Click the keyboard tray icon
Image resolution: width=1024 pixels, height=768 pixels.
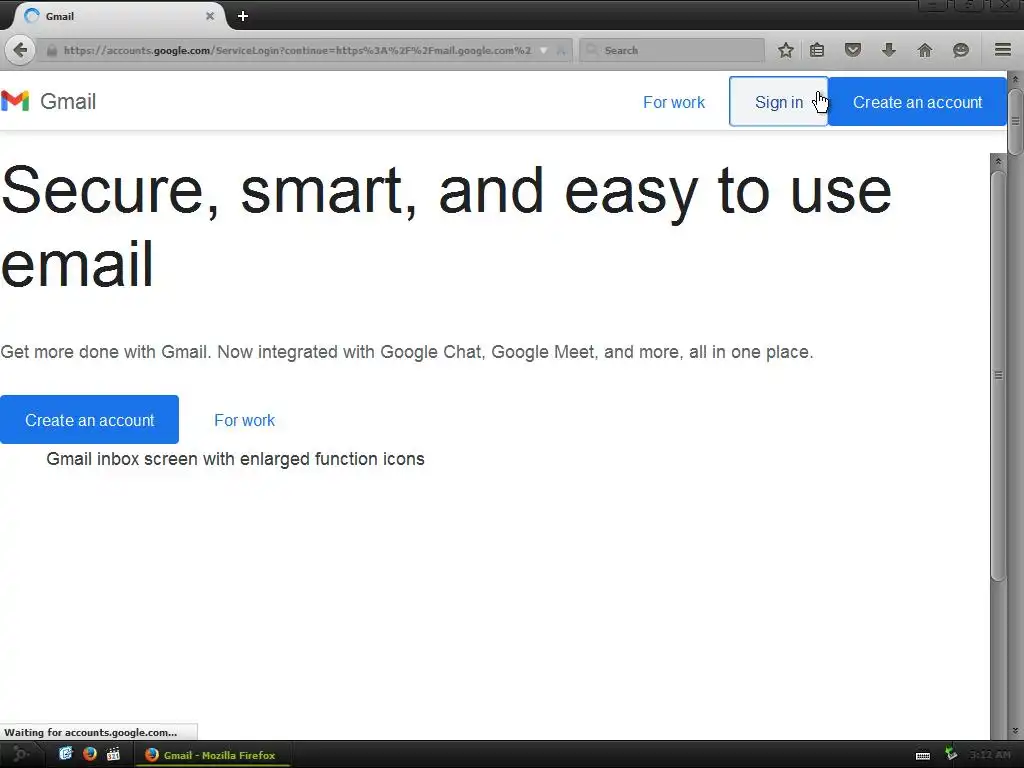click(x=922, y=756)
